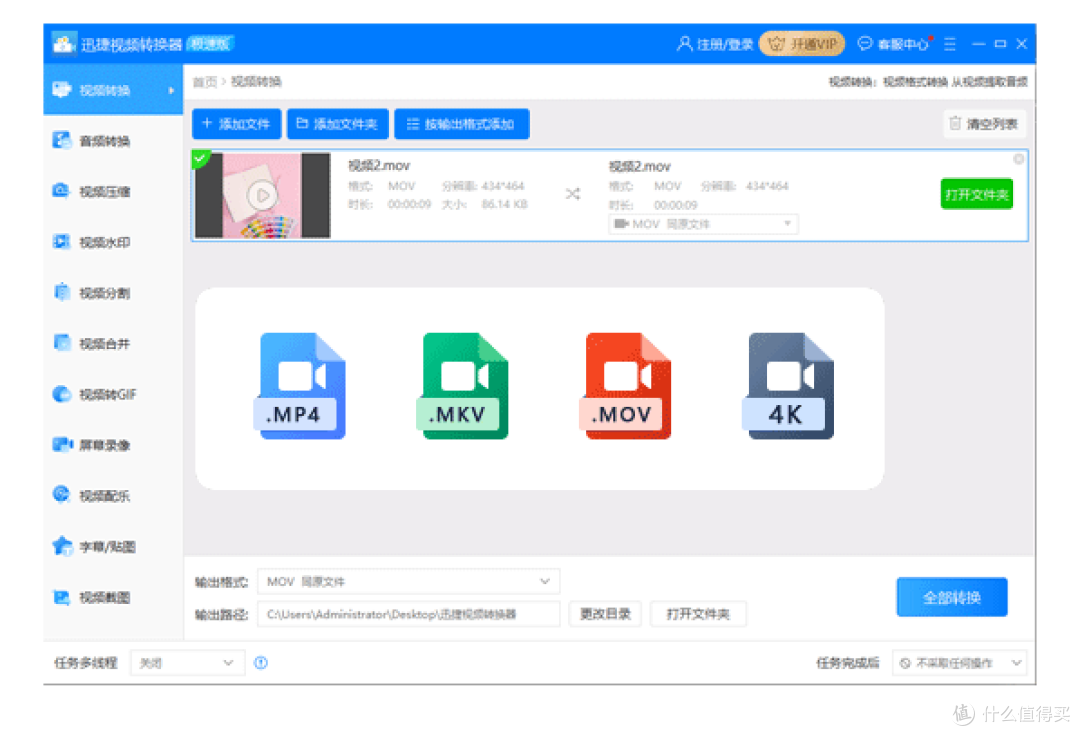Screen dimensions: 1080x736
Task: Click 清空列表 to clear the list
Action: tap(984, 124)
